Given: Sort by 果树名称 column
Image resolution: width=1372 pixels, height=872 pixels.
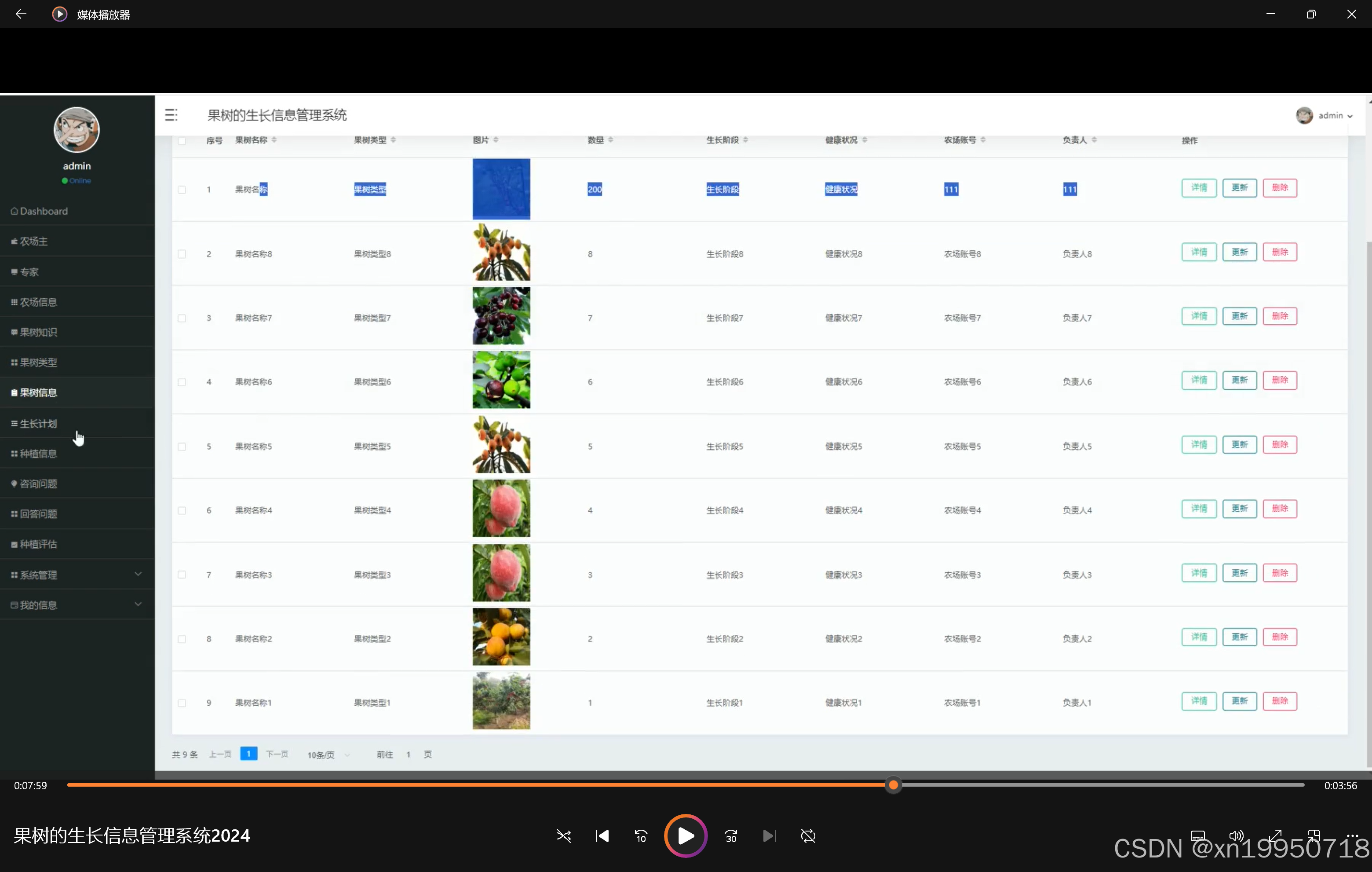Looking at the screenshot, I should pos(274,139).
